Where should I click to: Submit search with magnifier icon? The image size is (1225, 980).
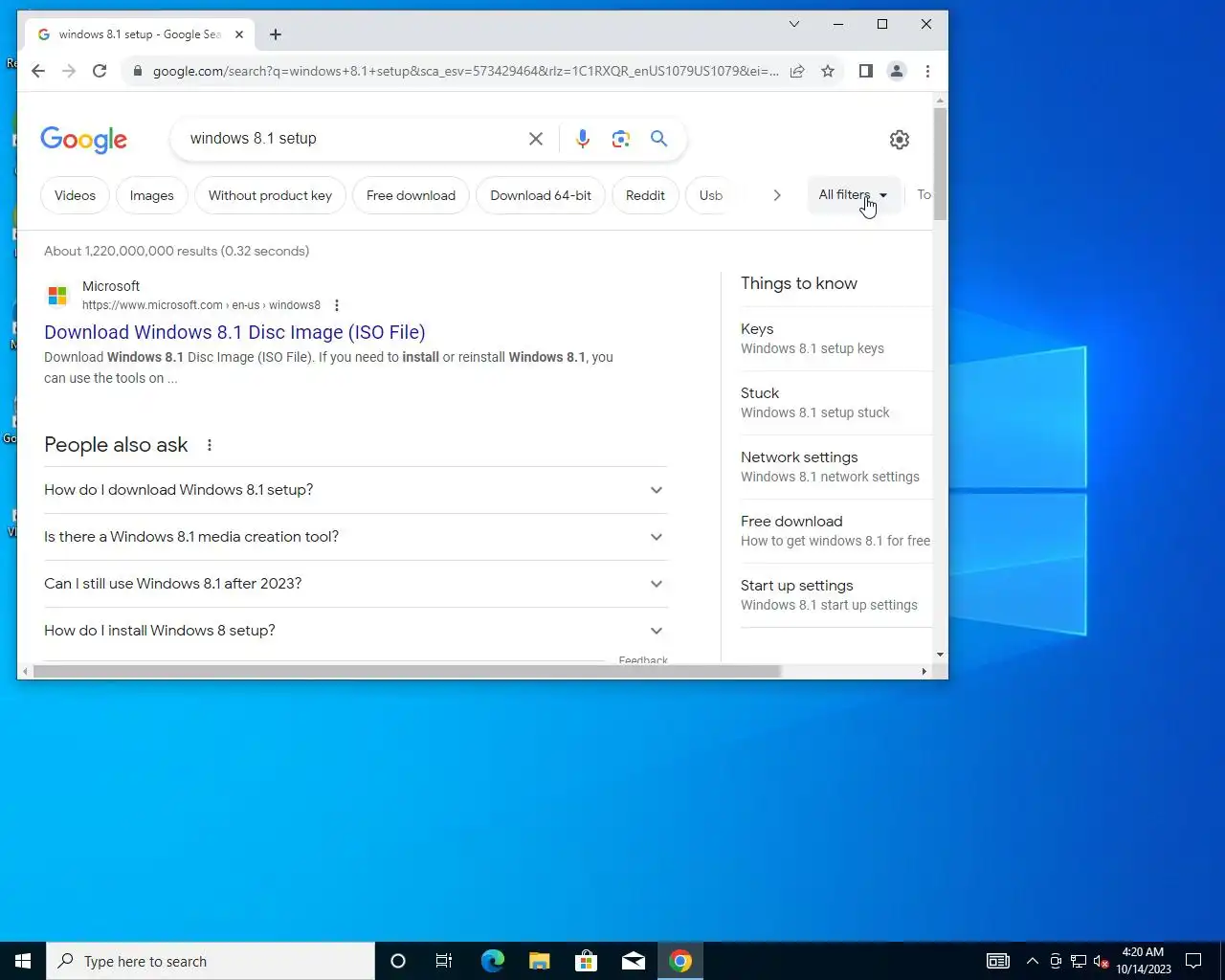pos(659,139)
